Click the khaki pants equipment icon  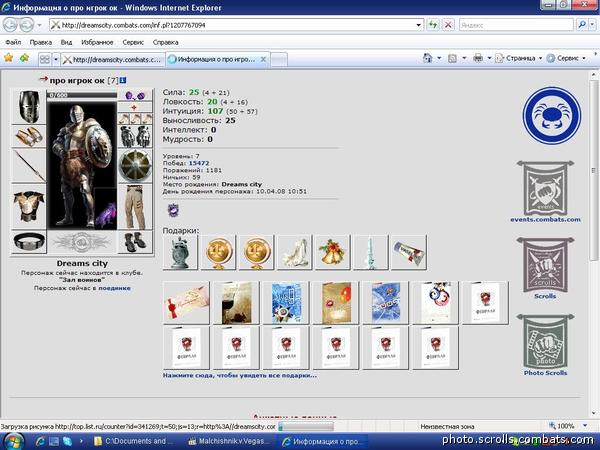[135, 207]
